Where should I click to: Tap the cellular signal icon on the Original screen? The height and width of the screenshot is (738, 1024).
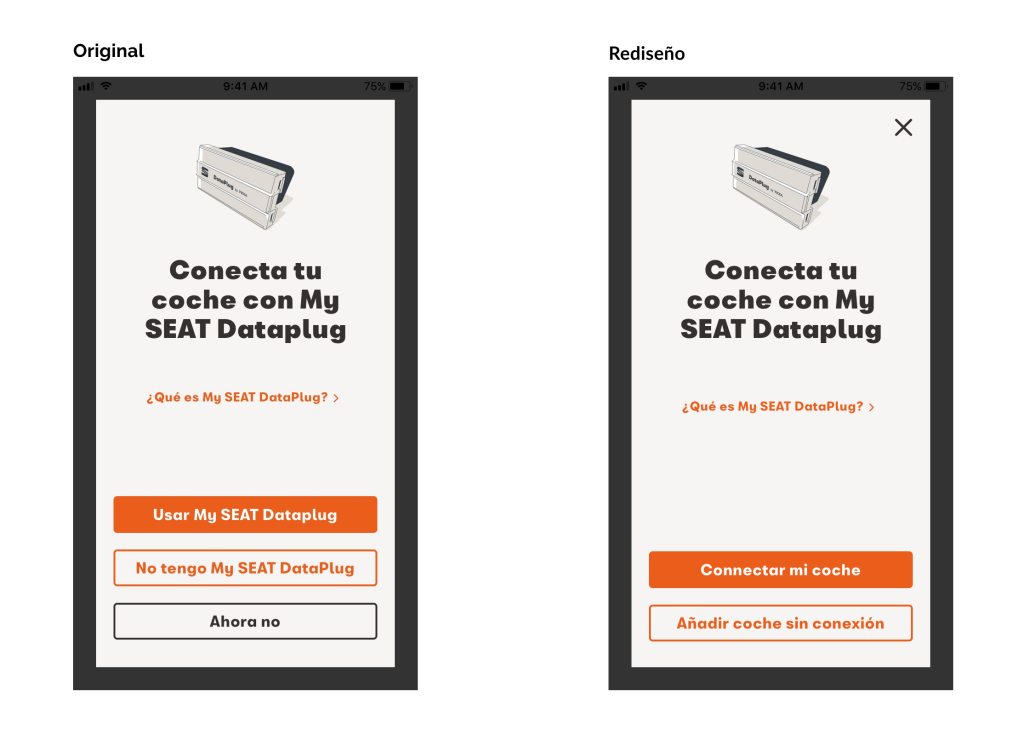pos(86,86)
